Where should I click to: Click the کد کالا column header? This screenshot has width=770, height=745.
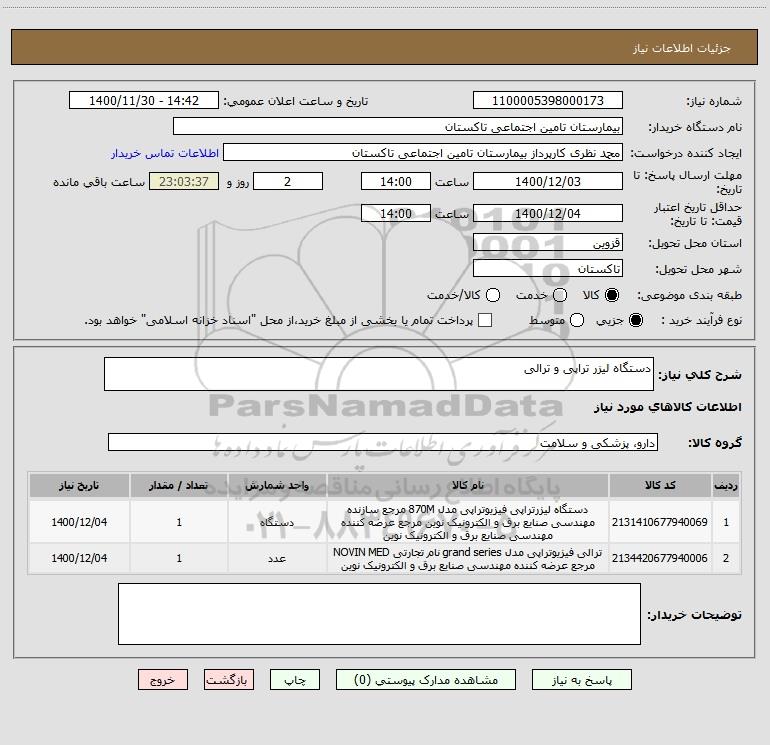tap(660, 485)
